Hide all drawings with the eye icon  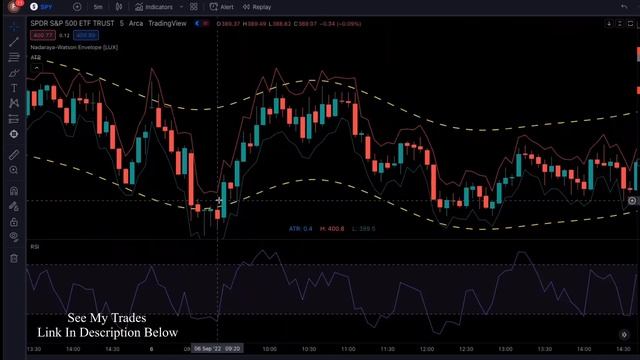[14, 237]
